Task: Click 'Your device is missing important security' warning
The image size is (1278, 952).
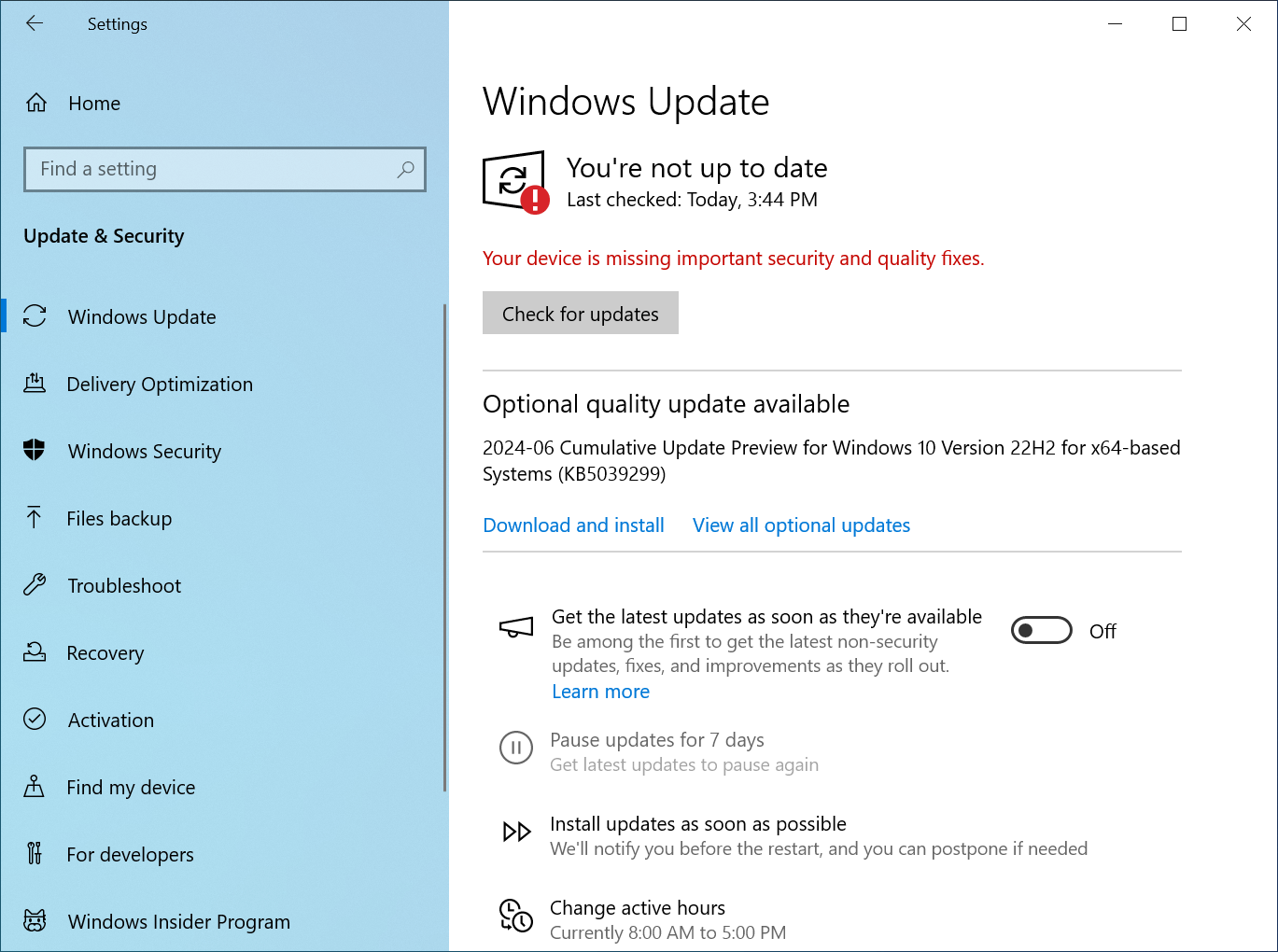Action: pos(733,259)
